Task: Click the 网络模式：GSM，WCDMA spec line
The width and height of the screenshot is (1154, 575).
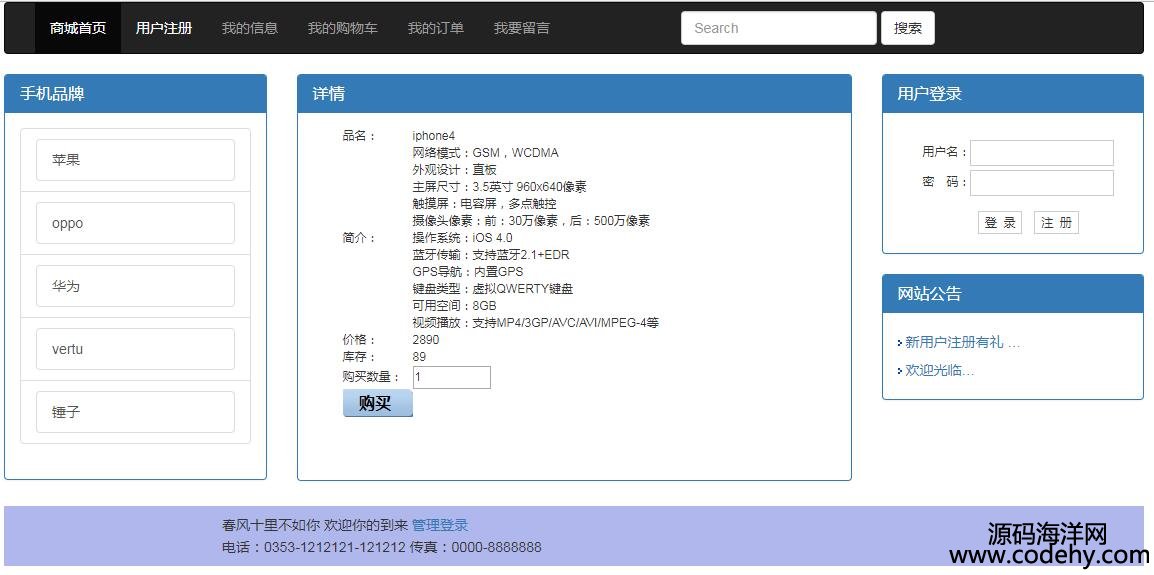Action: coord(485,152)
